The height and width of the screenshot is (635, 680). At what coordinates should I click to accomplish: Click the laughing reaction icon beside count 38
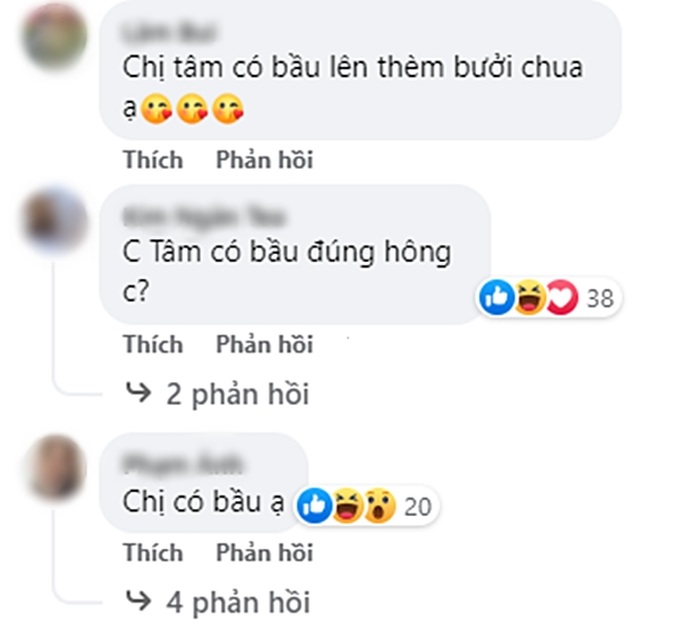pos(530,298)
